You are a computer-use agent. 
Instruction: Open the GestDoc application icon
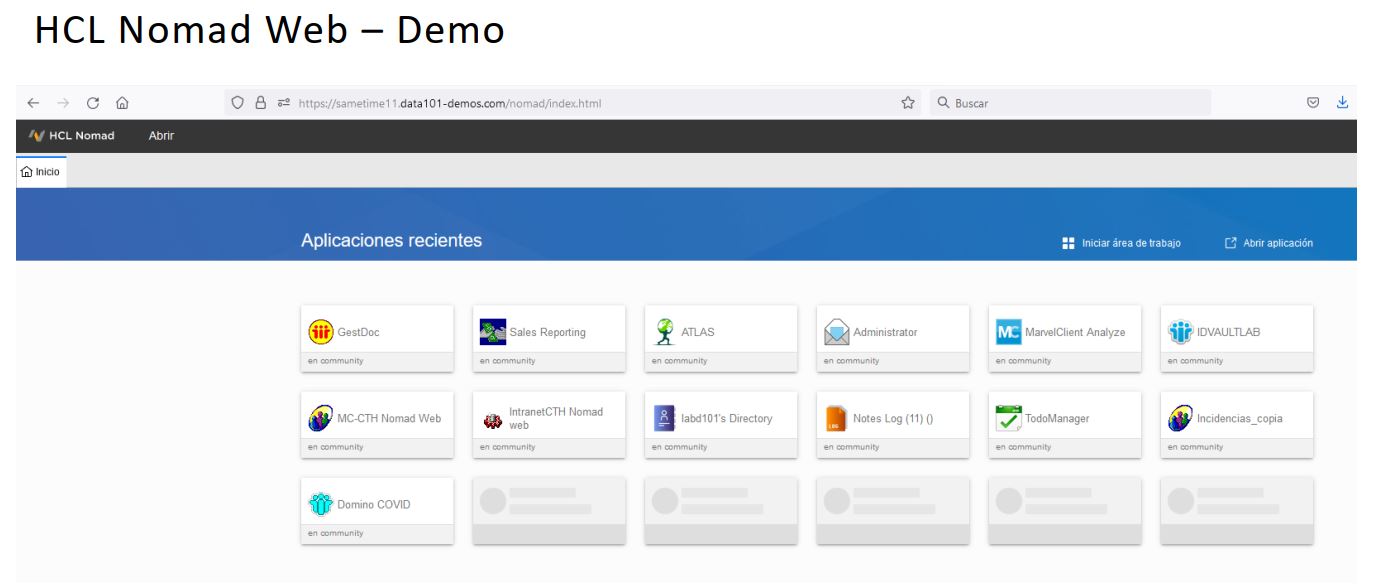(x=321, y=332)
